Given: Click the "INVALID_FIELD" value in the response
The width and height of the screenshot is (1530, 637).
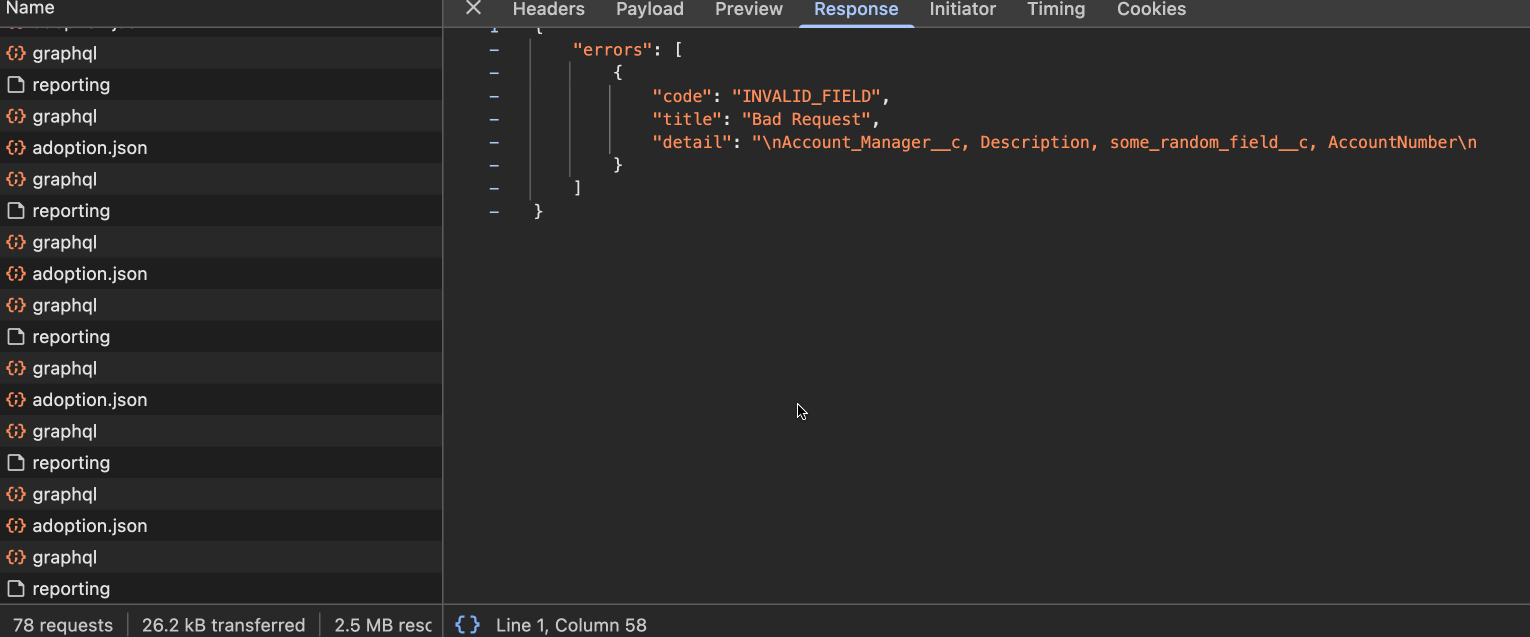Looking at the screenshot, I should click(x=810, y=96).
